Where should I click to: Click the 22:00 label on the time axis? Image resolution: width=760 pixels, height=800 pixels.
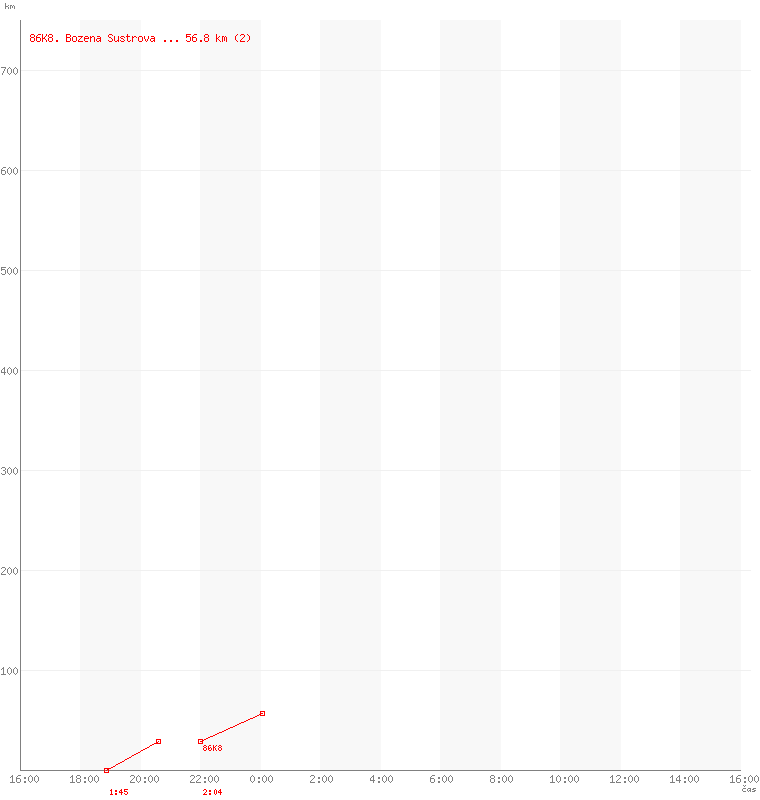coord(204,779)
